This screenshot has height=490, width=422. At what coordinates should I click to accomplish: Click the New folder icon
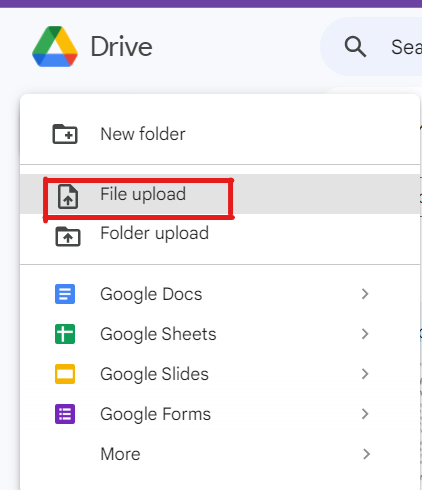point(65,134)
